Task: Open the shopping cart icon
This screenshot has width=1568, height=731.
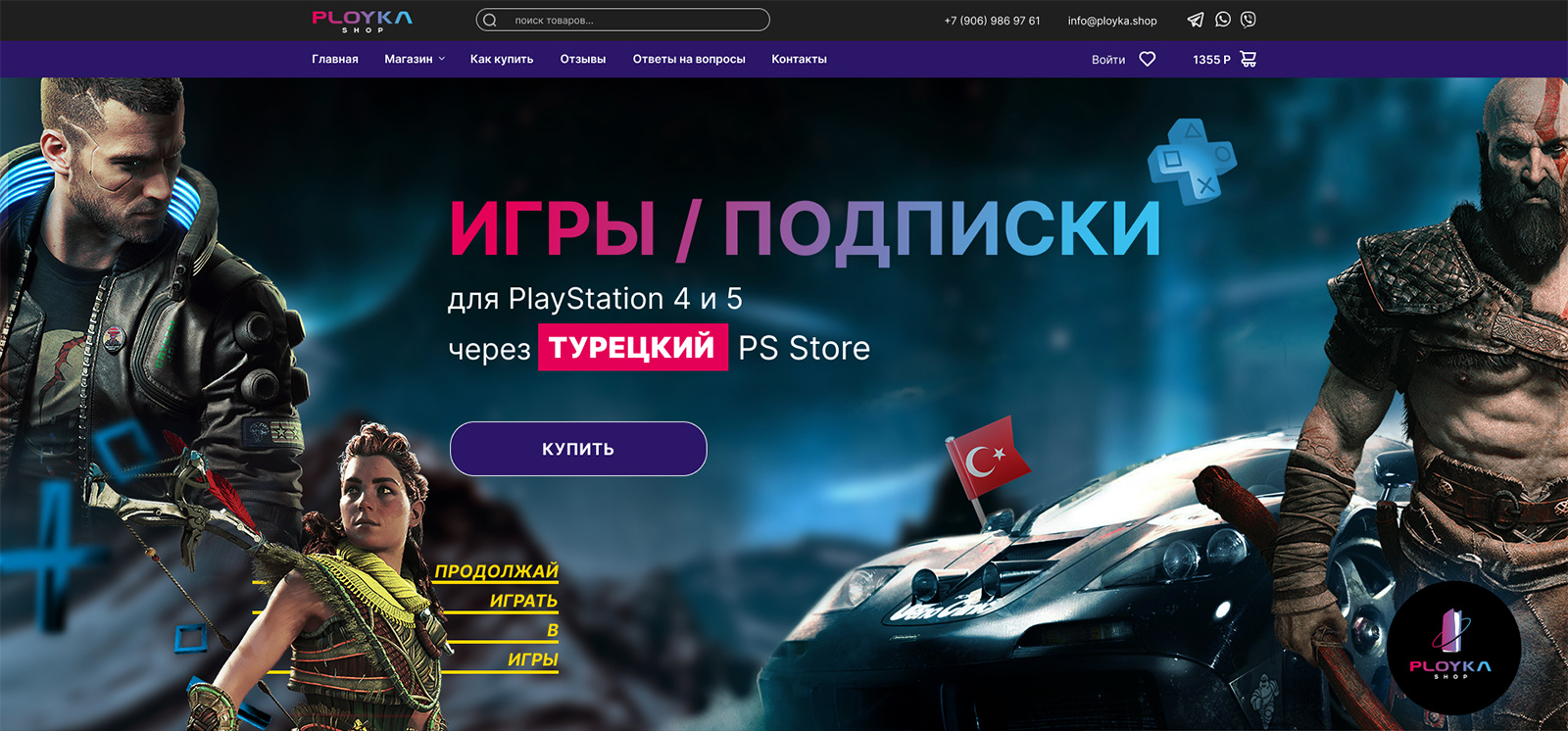Action: coord(1249,59)
